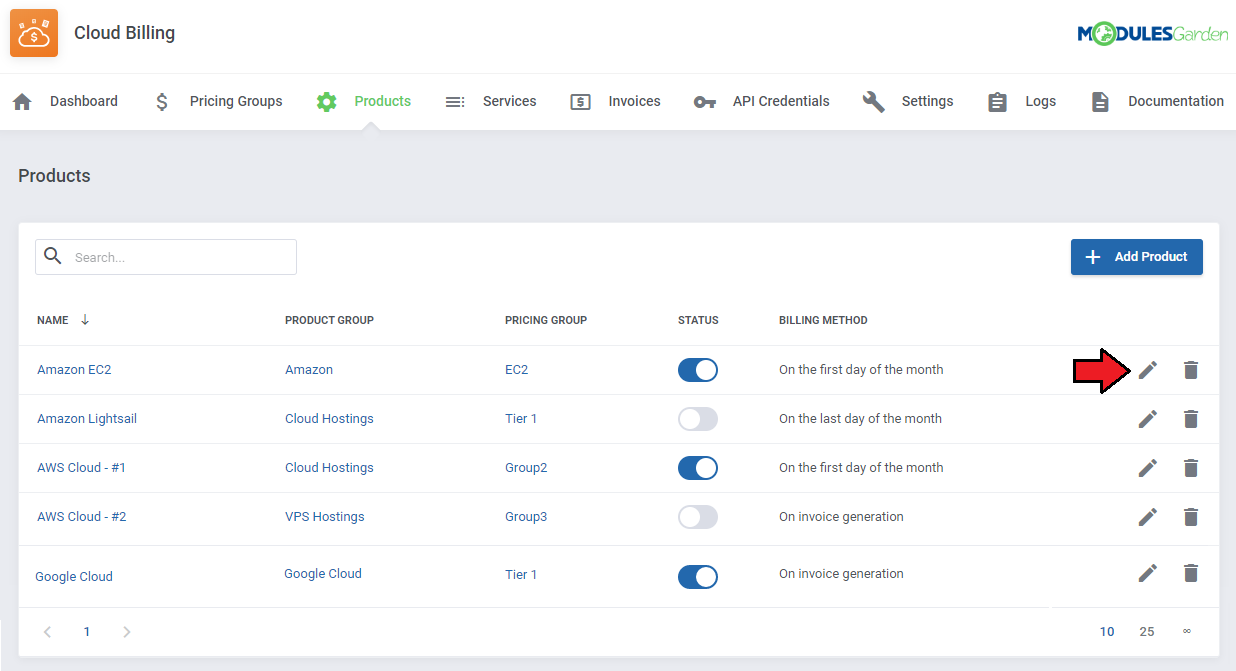Disable the AWS Cloud - #1 status toggle
This screenshot has width=1236, height=671.
(x=698, y=468)
